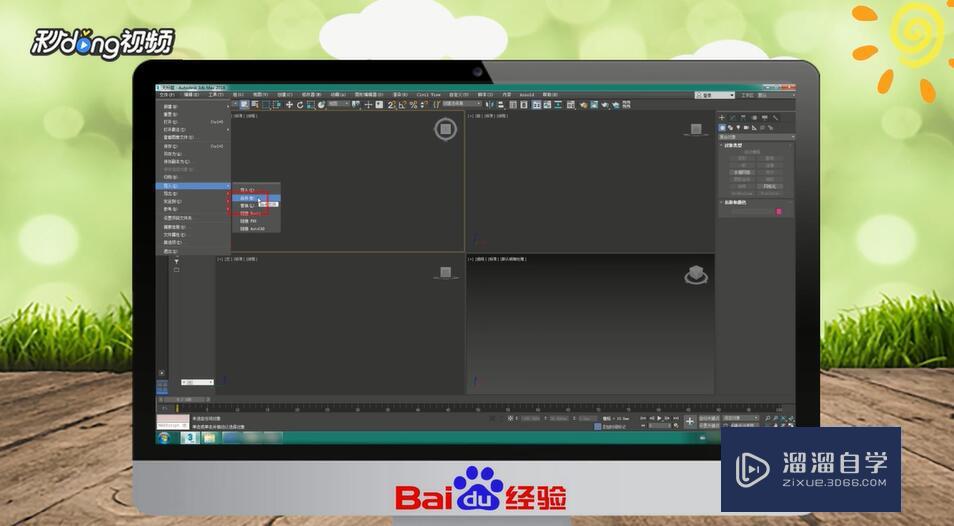
Task: Choose 链接 AutoCAD in the import submenu
Action: (x=257, y=229)
